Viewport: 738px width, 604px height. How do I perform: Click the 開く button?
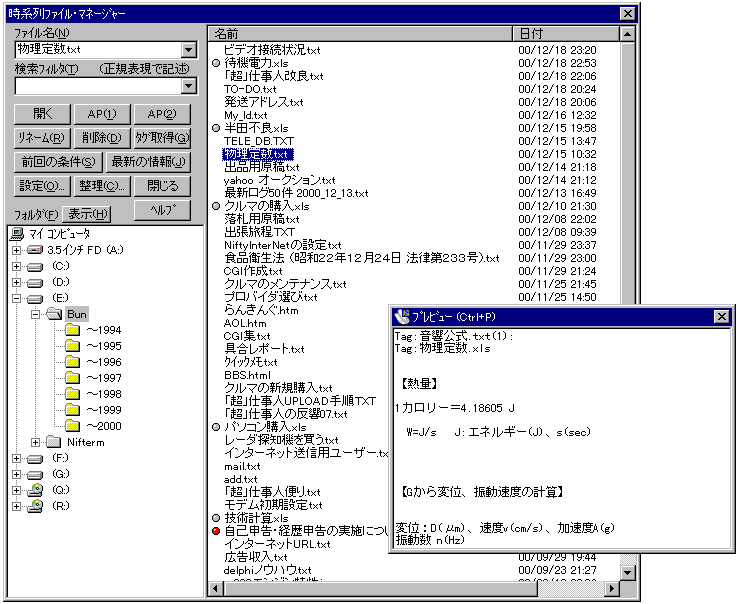click(42, 114)
